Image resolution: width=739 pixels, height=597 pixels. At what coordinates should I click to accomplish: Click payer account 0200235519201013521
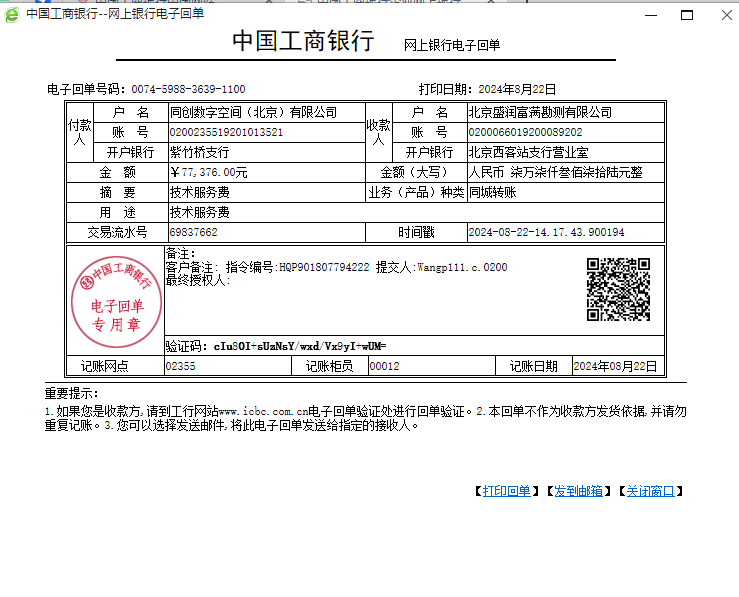coord(226,132)
